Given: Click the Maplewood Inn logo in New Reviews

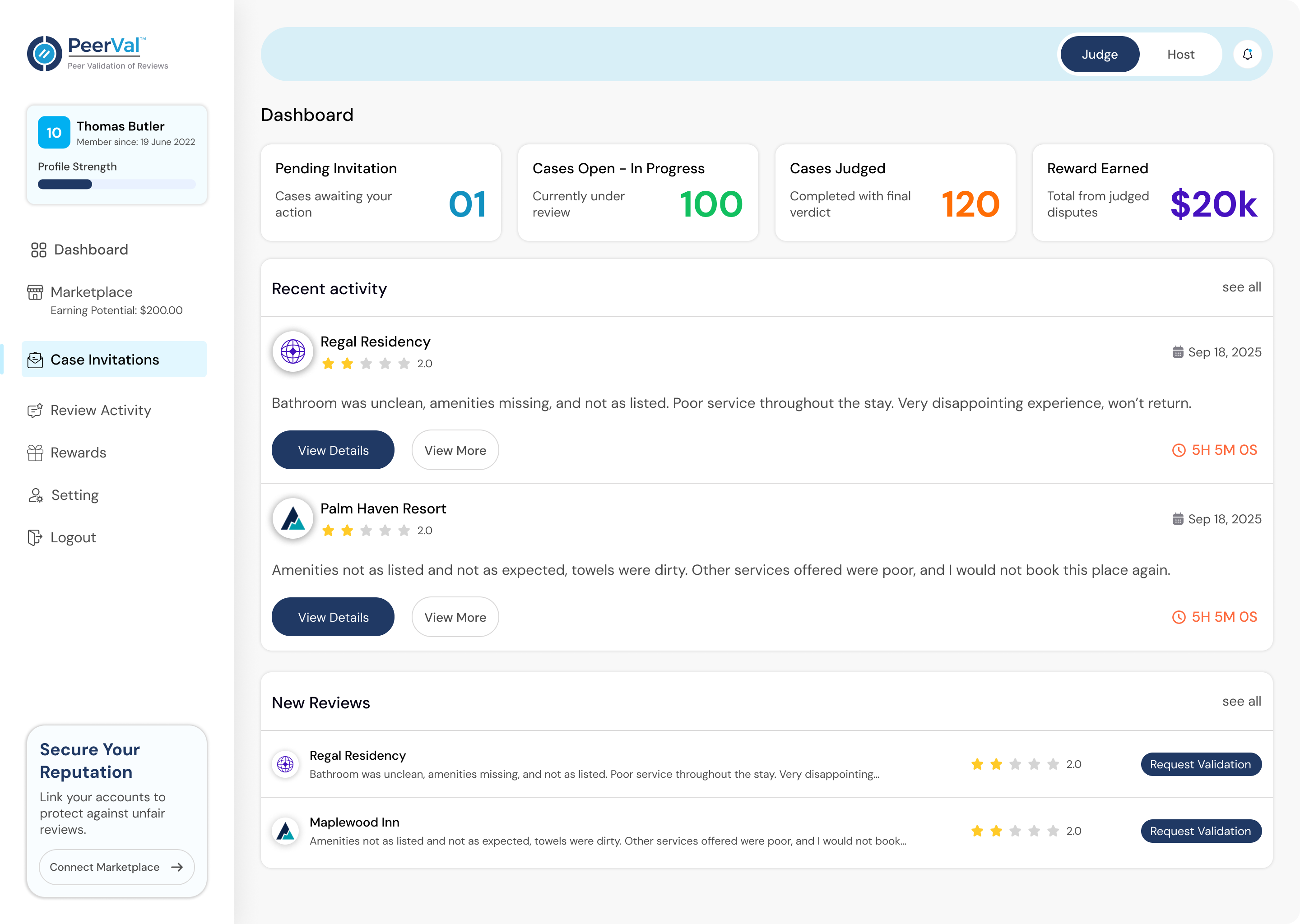Looking at the screenshot, I should (x=285, y=831).
